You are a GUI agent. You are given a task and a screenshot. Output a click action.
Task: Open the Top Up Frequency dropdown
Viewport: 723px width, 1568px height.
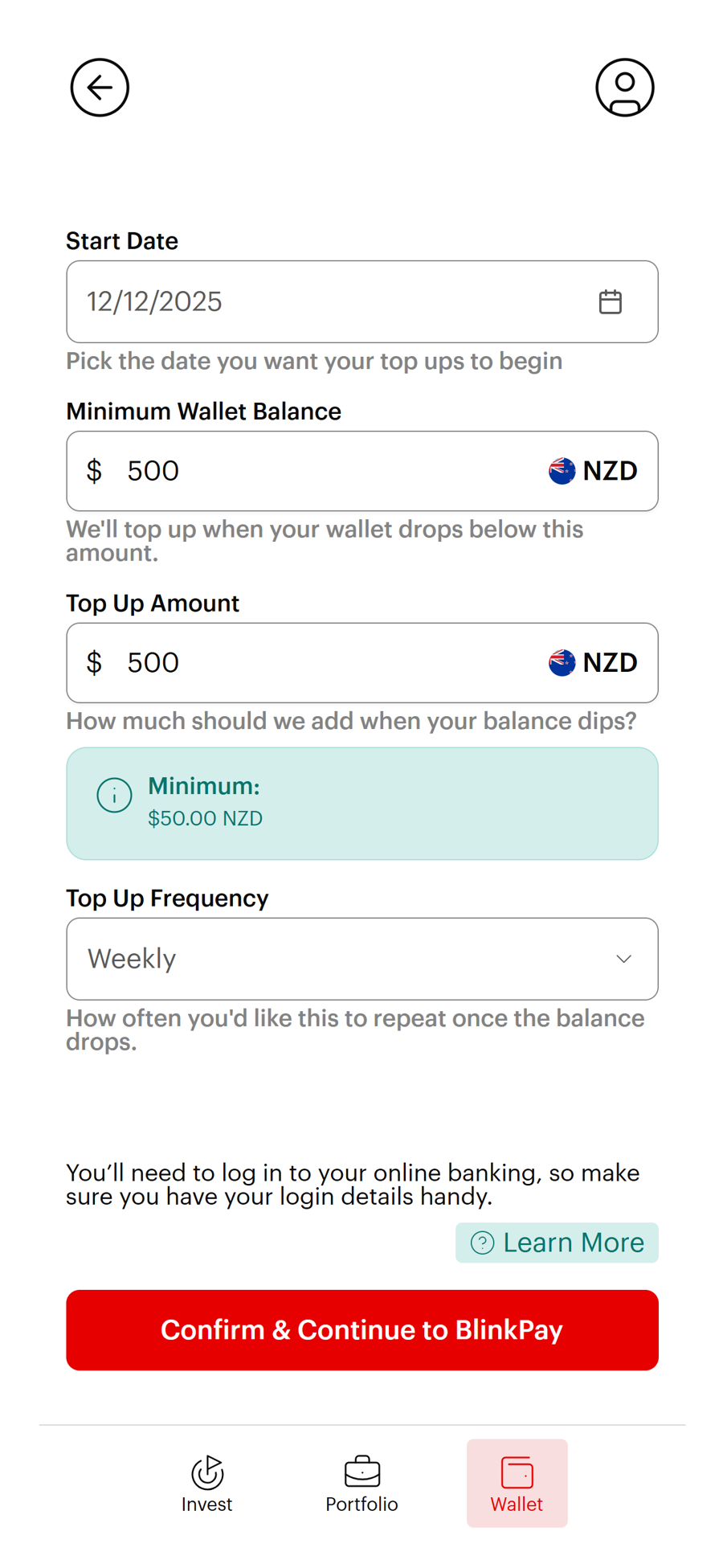coord(361,959)
